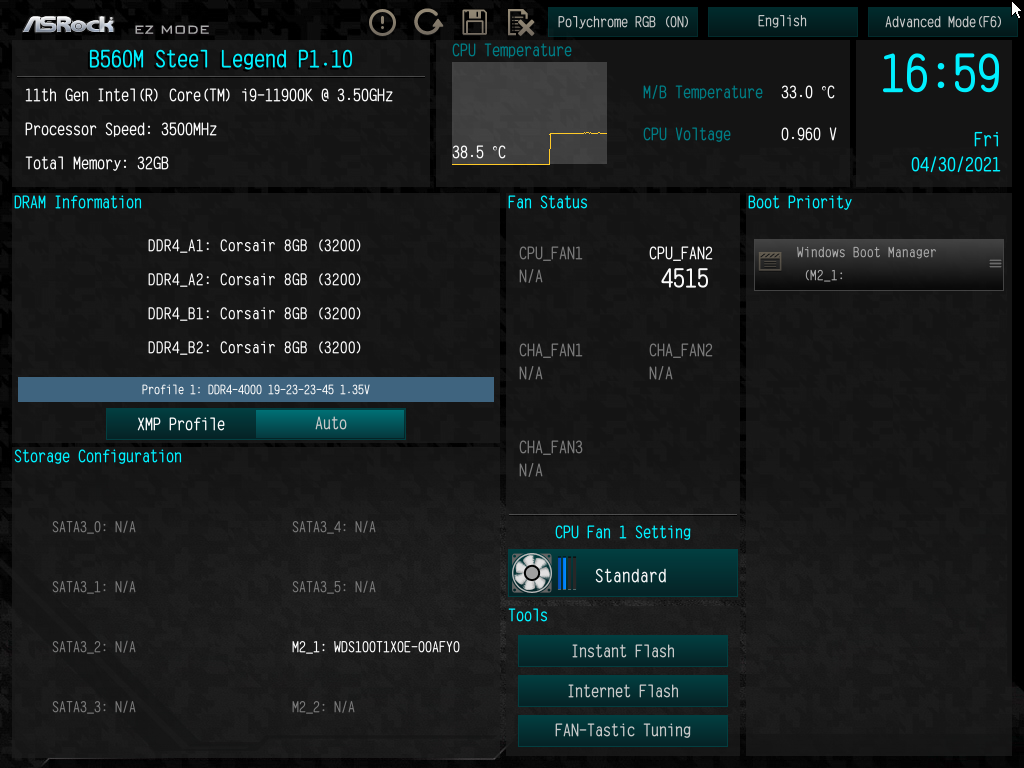Click the CPU fan icon beside Standard

coord(532,573)
